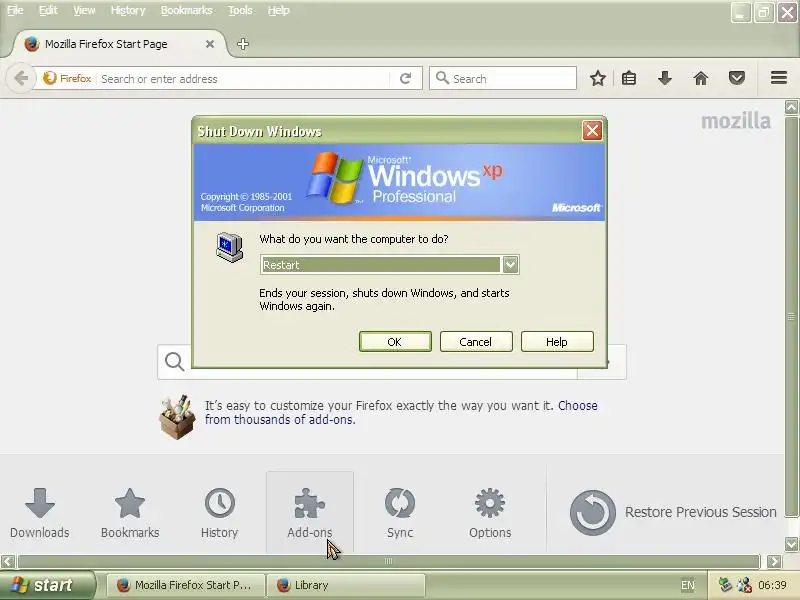Cancel the Shut Down Windows dialog

(476, 341)
